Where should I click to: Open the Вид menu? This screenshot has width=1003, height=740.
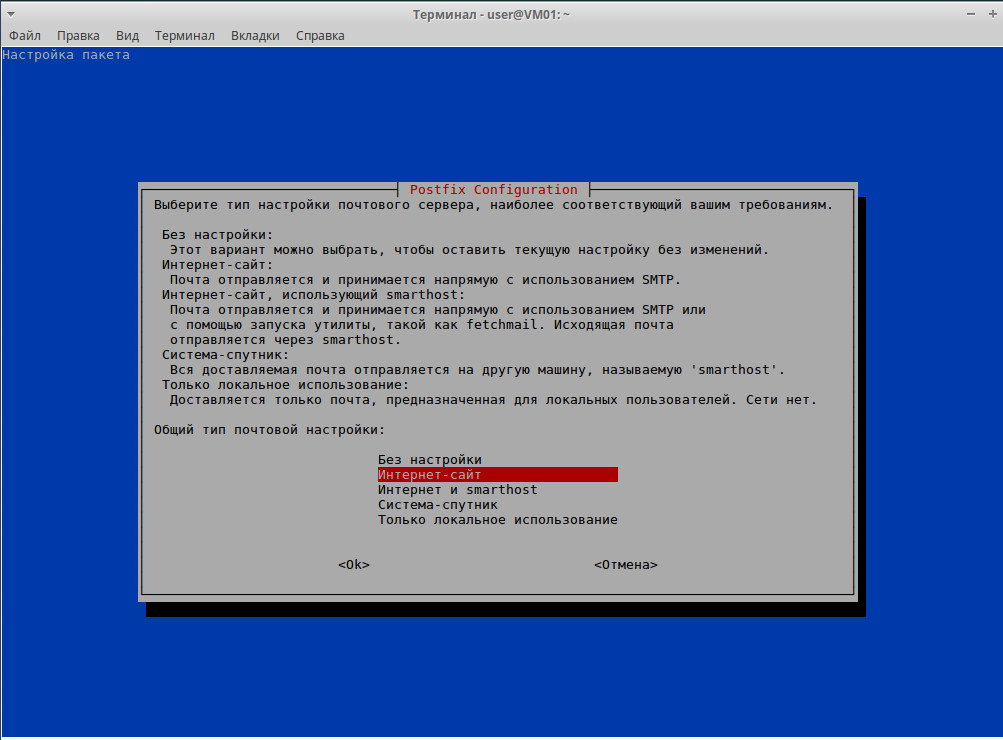point(127,36)
